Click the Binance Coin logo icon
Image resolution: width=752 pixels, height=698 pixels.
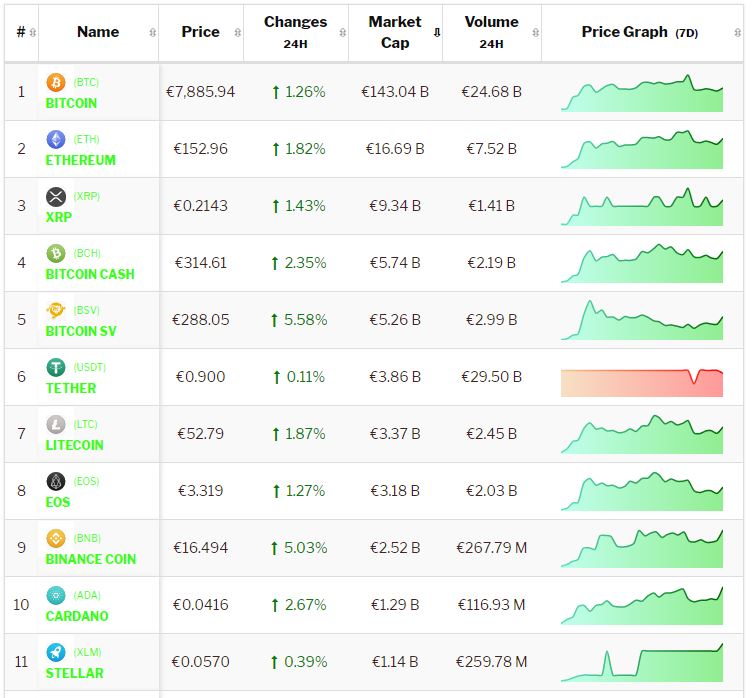click(56, 538)
